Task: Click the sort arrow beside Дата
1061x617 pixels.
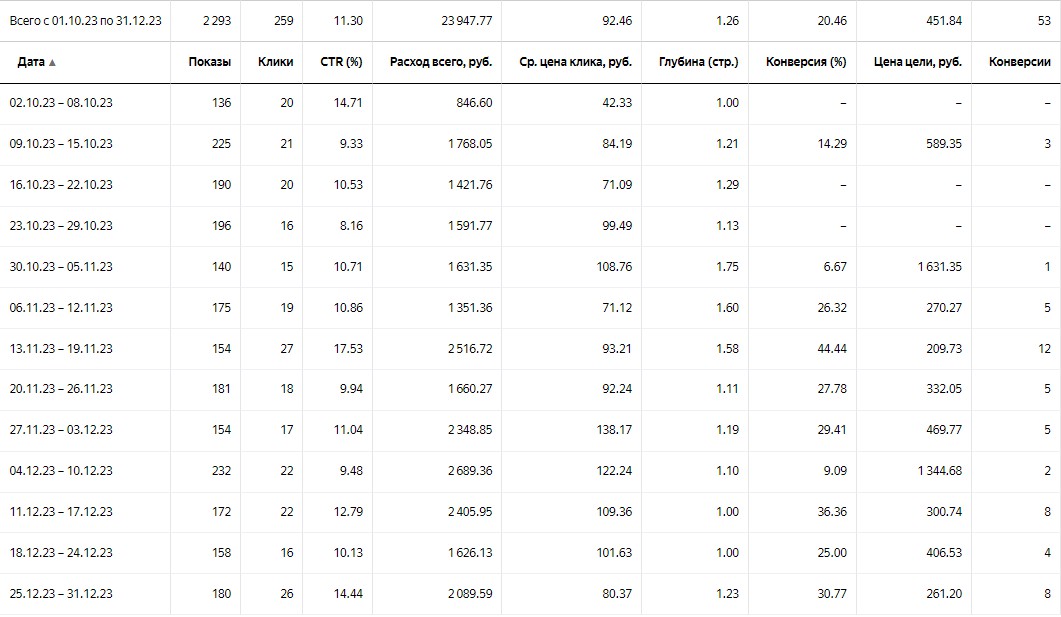Action: (52, 63)
